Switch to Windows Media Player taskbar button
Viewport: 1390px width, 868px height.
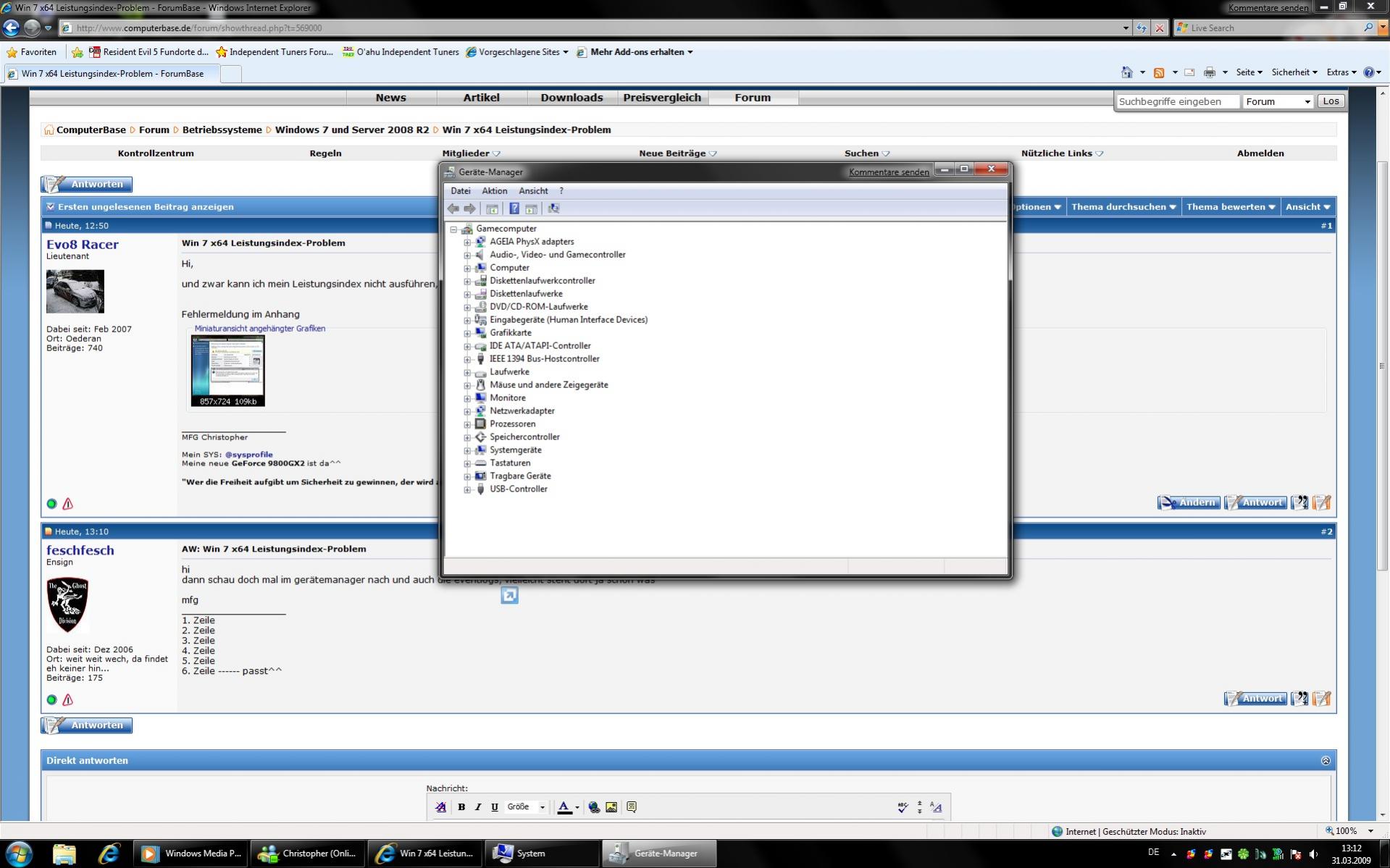pos(192,854)
